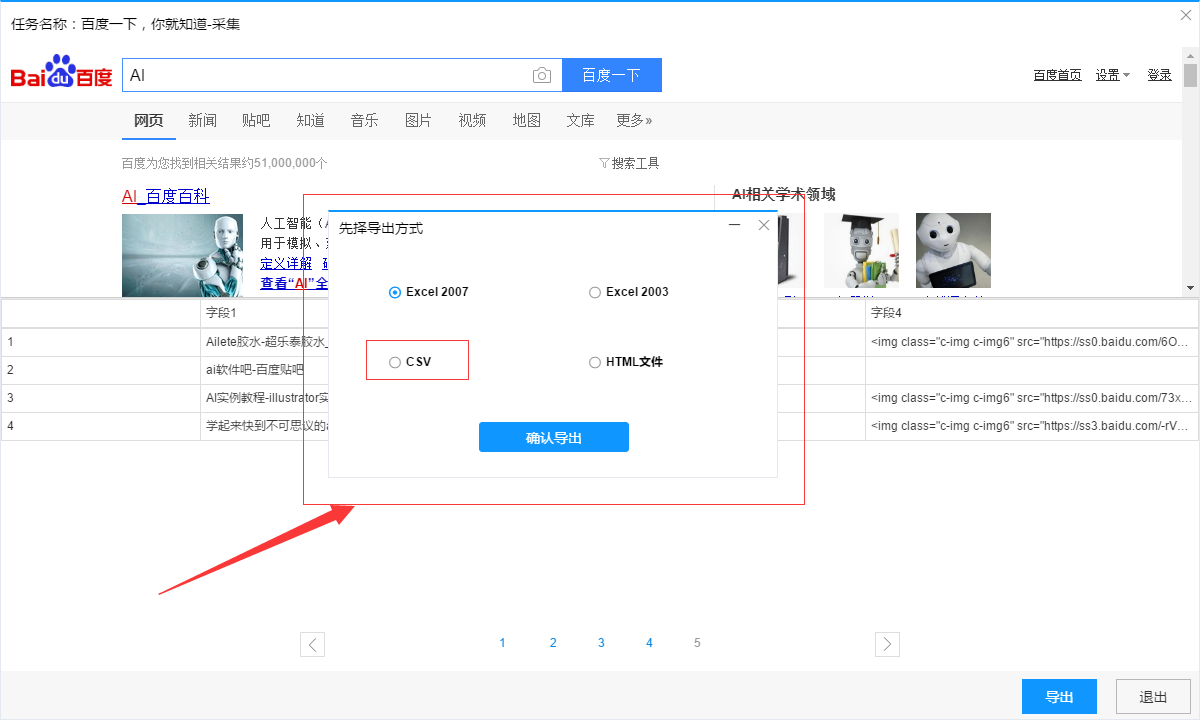1200x720 pixels.
Task: Go to previous page arrow
Action: pos(313,644)
